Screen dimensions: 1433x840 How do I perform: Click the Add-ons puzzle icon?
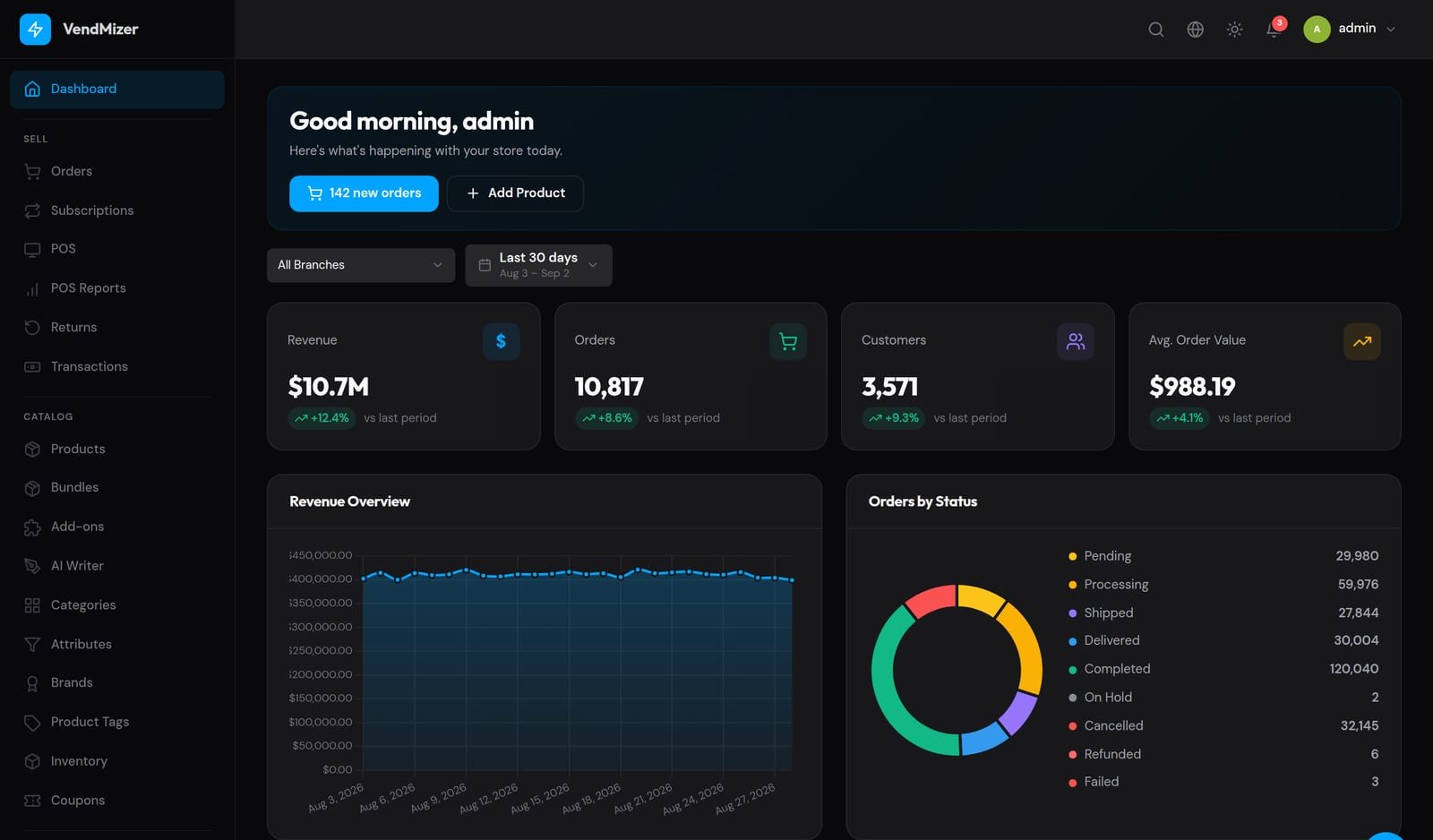coord(32,527)
